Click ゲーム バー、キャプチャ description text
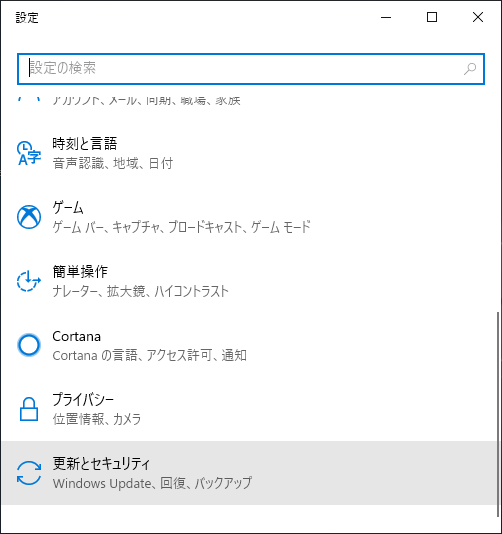 click(x=182, y=227)
